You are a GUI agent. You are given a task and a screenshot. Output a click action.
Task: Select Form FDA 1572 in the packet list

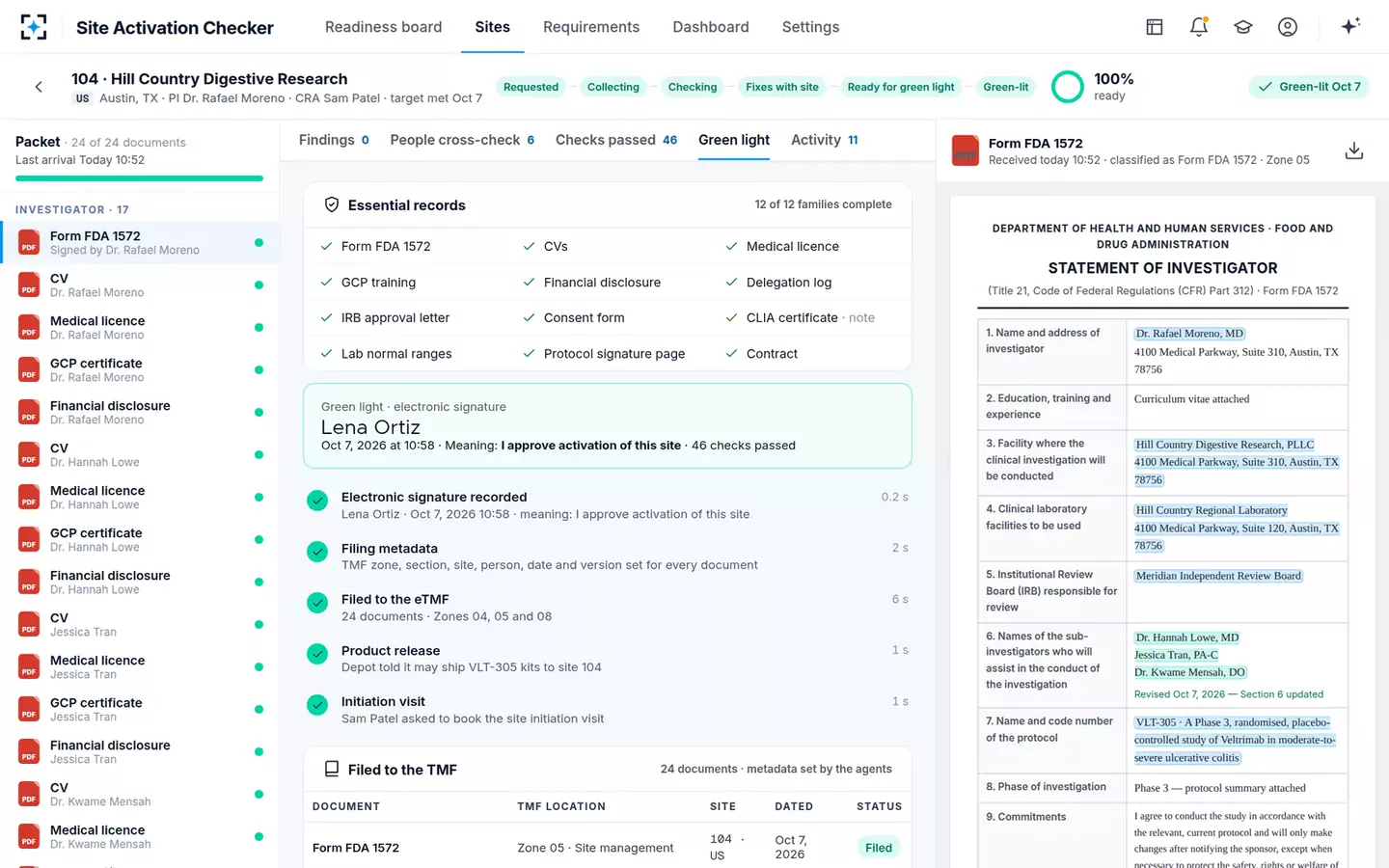pos(140,242)
